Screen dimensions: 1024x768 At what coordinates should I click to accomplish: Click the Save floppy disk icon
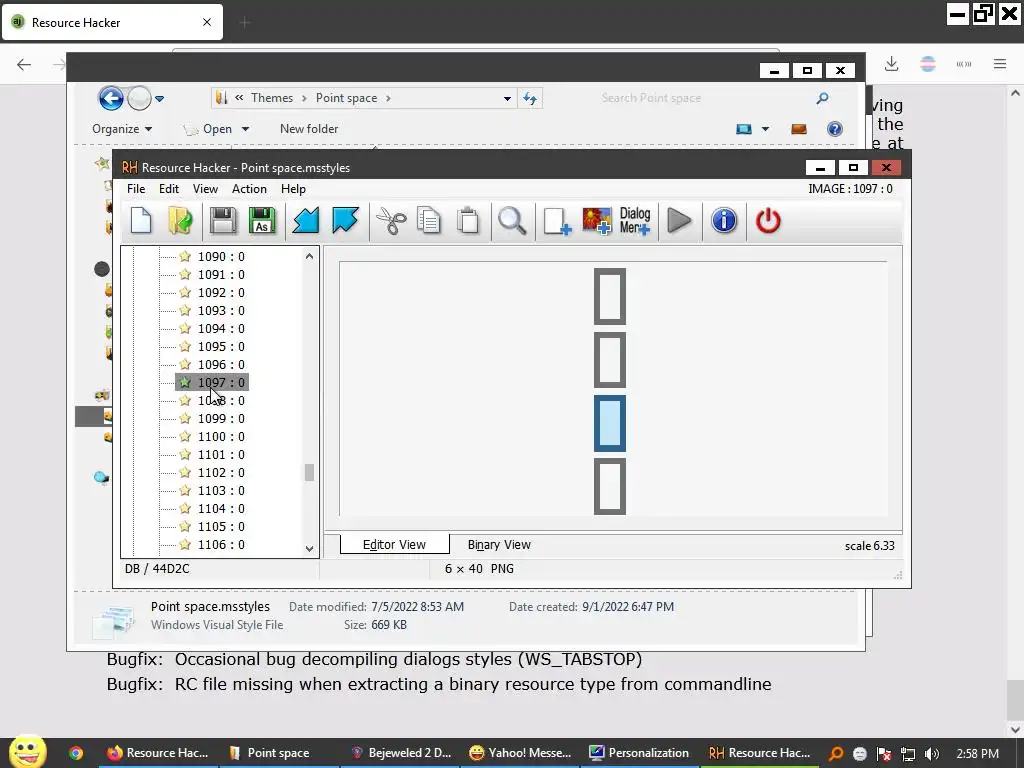click(223, 221)
